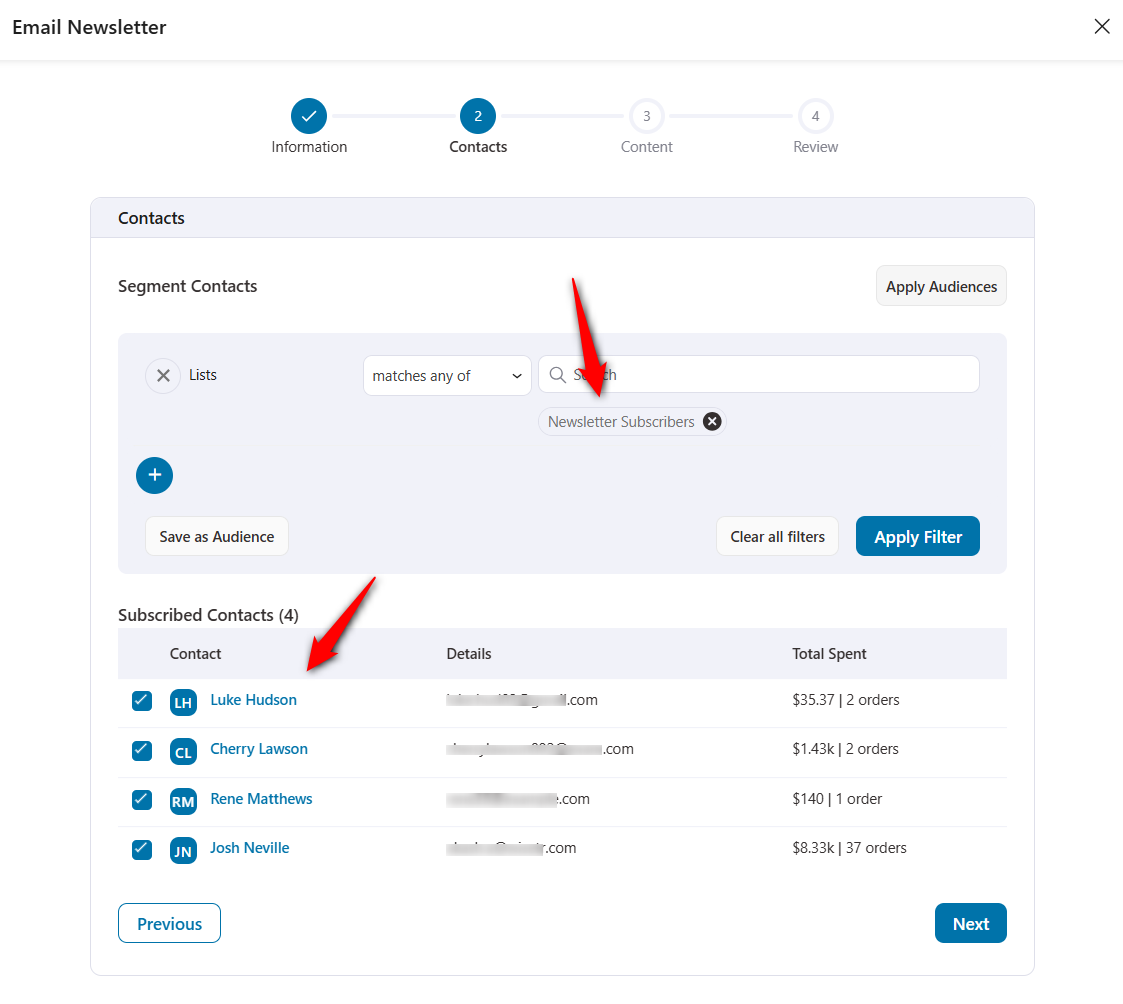The width and height of the screenshot is (1123, 1004).
Task: Select Rene Matthews' RM avatar
Action: [183, 801]
